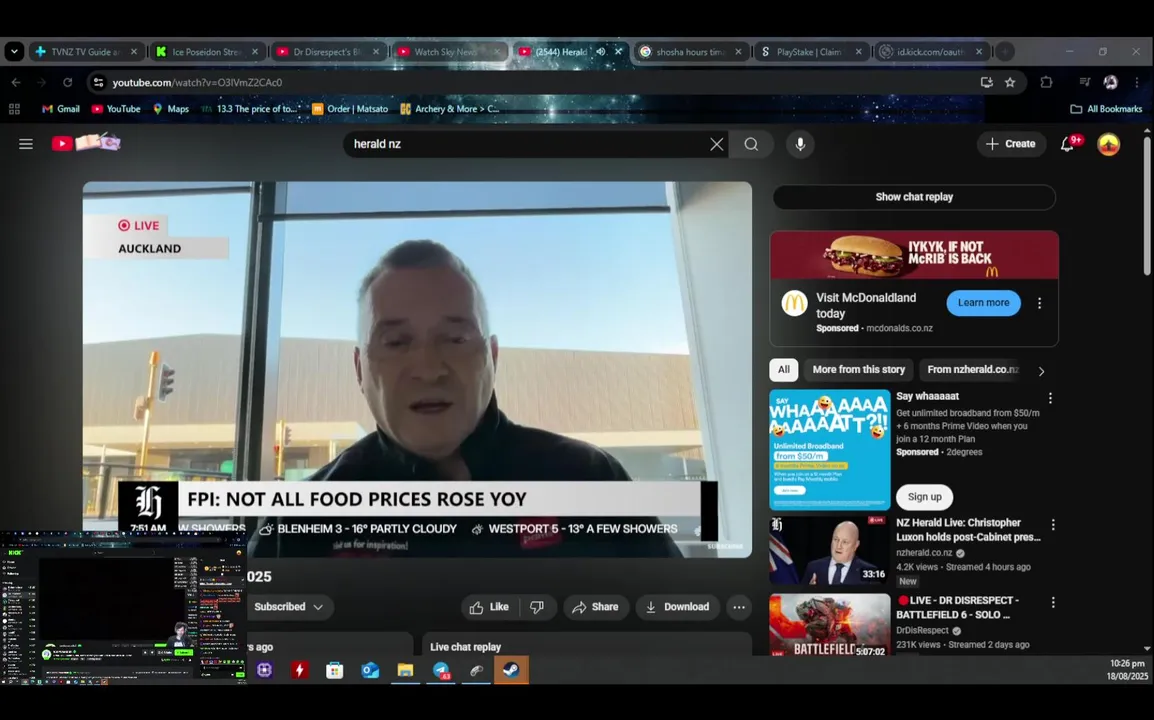Click Sign up on 2degrees ad
This screenshot has height=720, width=1154.
(x=924, y=497)
